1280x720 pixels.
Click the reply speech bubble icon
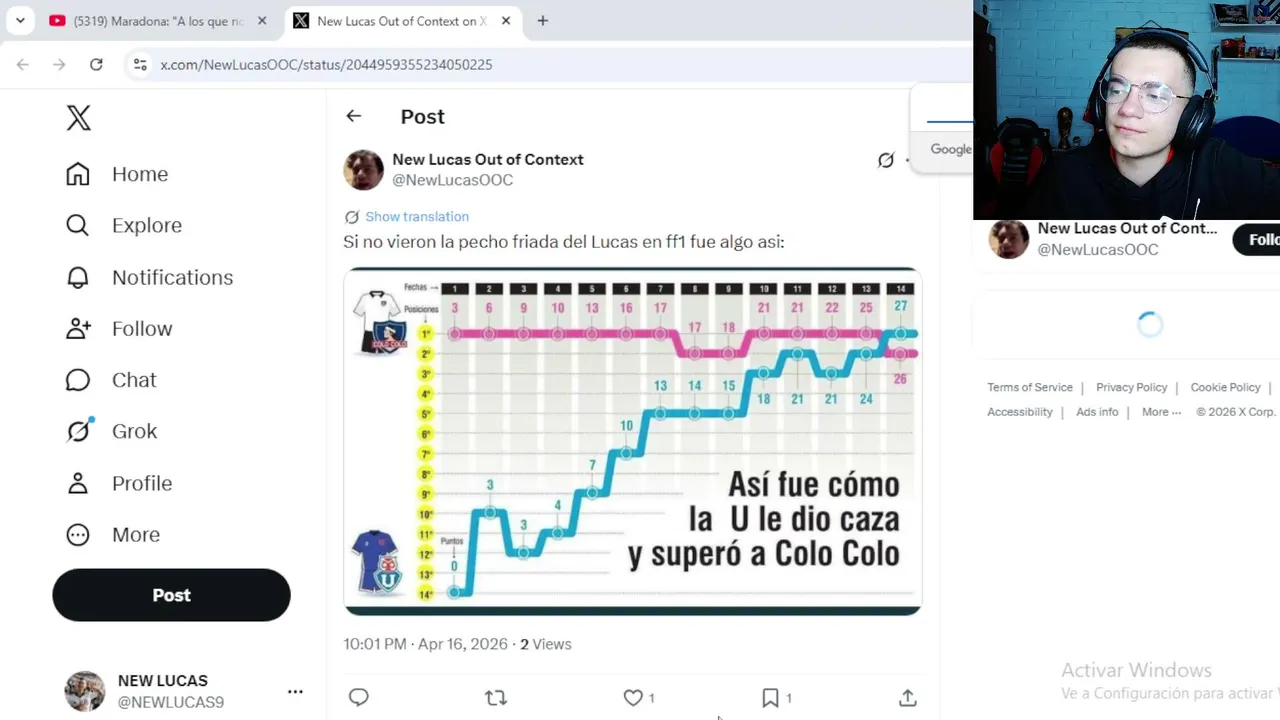pyautogui.click(x=359, y=698)
